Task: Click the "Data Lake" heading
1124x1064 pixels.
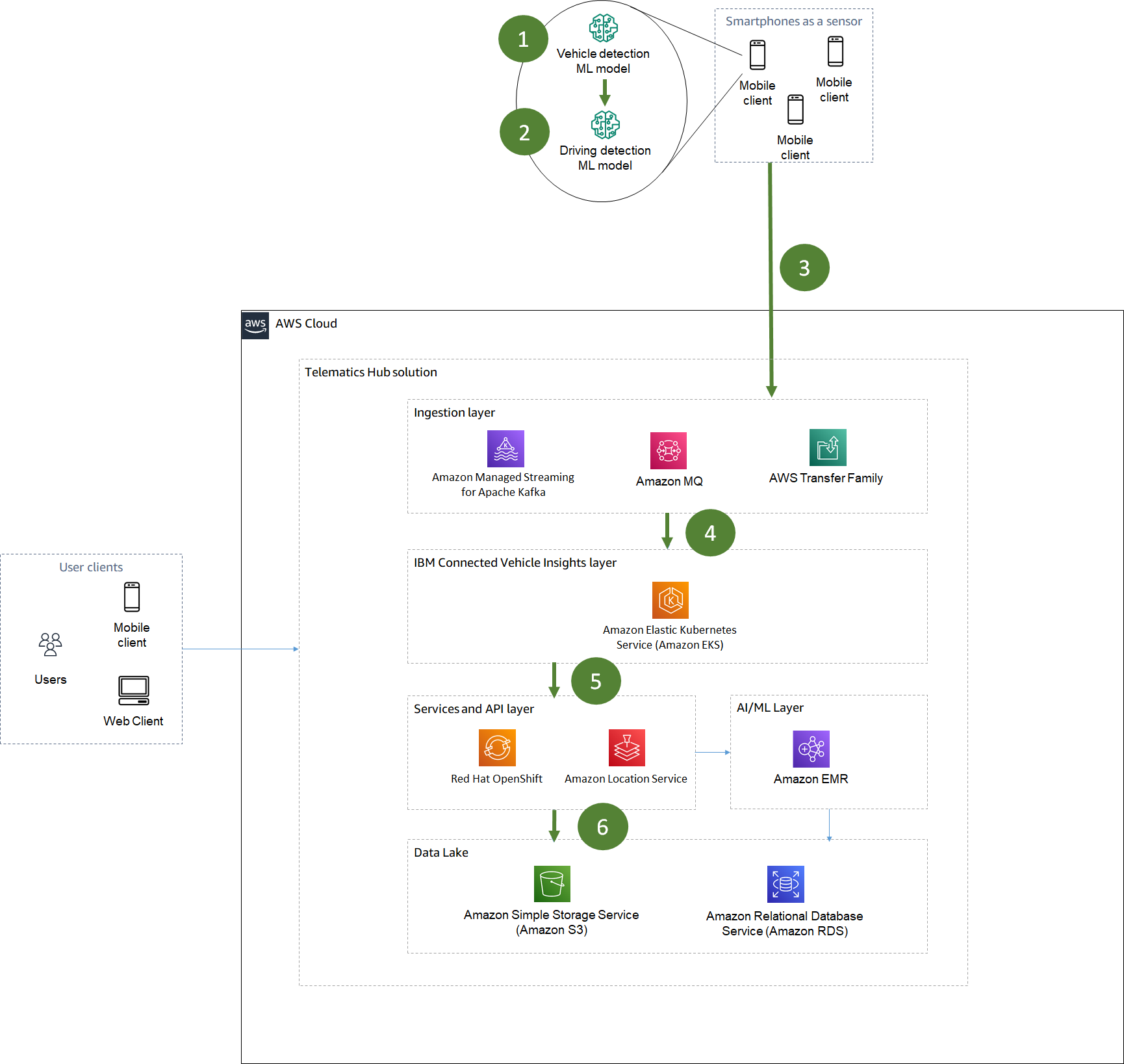Action: tap(441, 853)
